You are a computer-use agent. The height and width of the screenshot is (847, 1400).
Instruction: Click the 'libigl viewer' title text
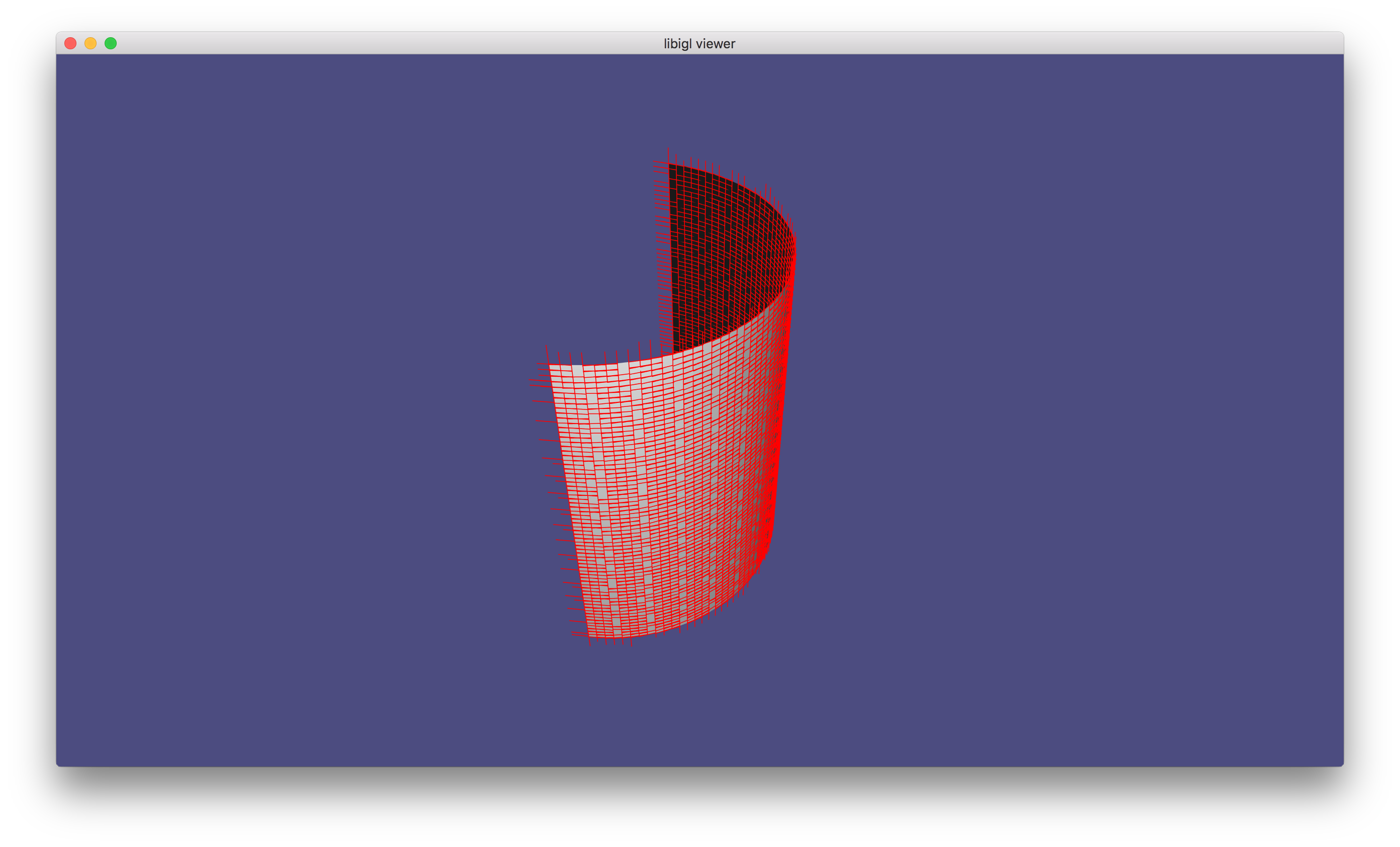point(699,44)
